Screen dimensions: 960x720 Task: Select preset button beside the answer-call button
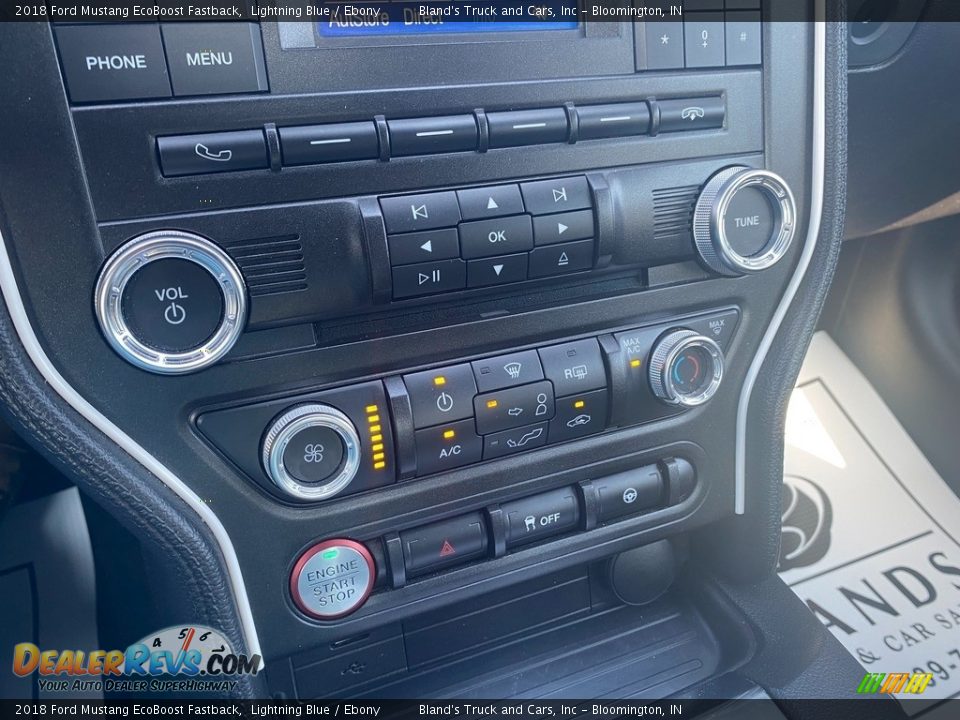coord(329,141)
